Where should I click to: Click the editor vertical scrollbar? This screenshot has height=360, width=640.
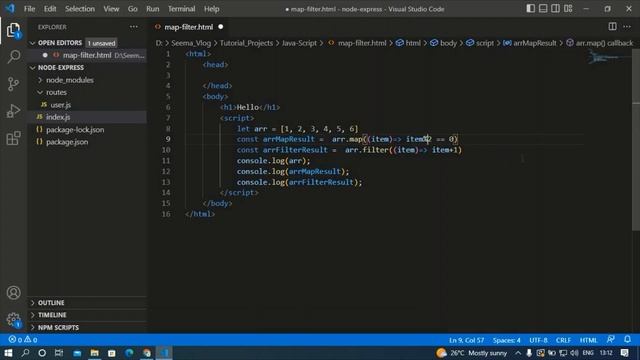point(636,139)
